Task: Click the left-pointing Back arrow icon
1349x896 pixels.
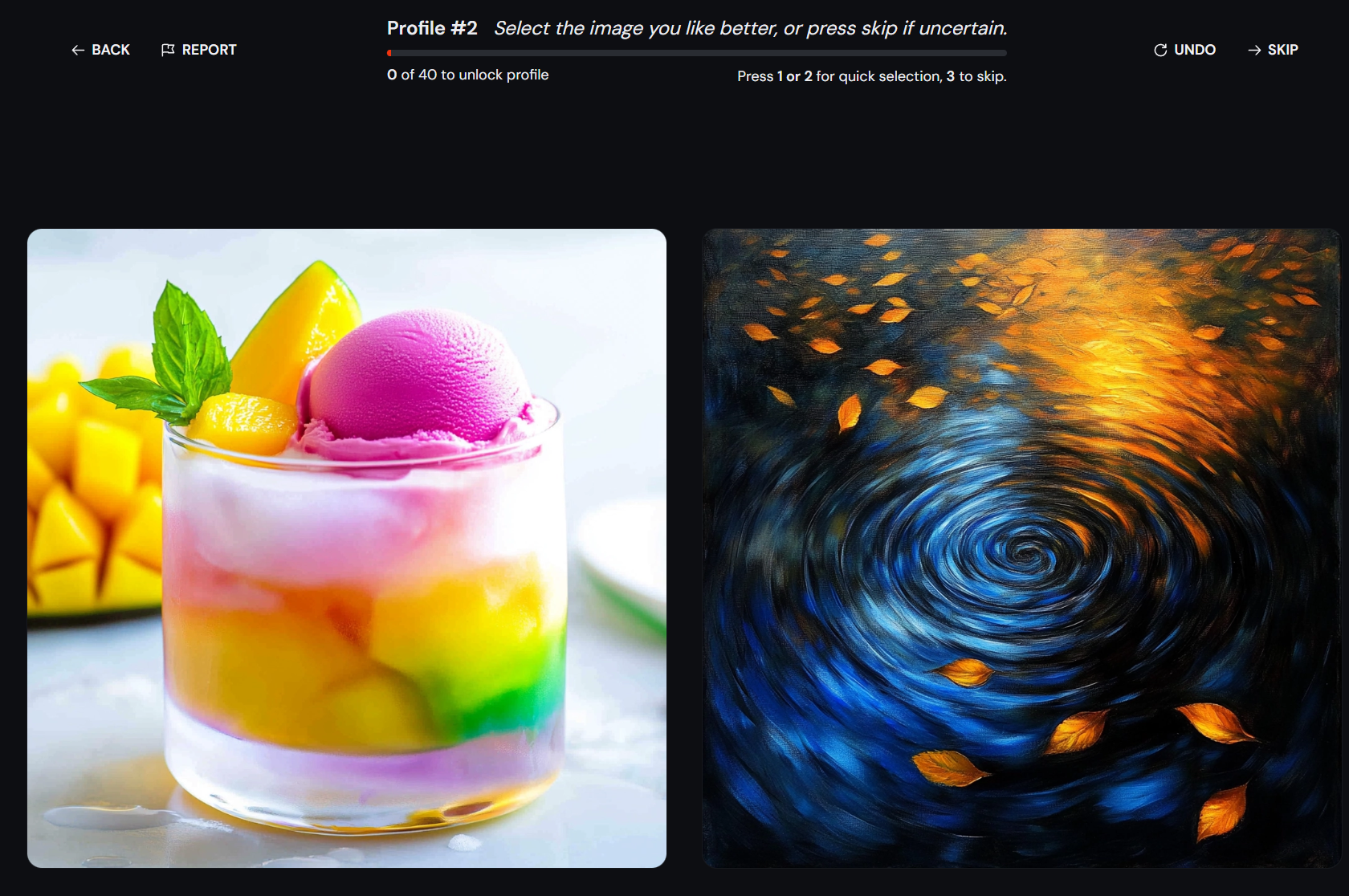Action: 78,50
